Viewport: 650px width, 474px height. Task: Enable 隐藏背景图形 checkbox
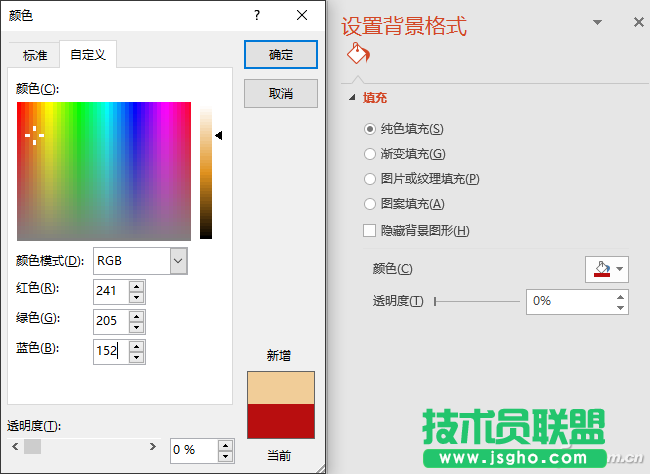pyautogui.click(x=371, y=231)
